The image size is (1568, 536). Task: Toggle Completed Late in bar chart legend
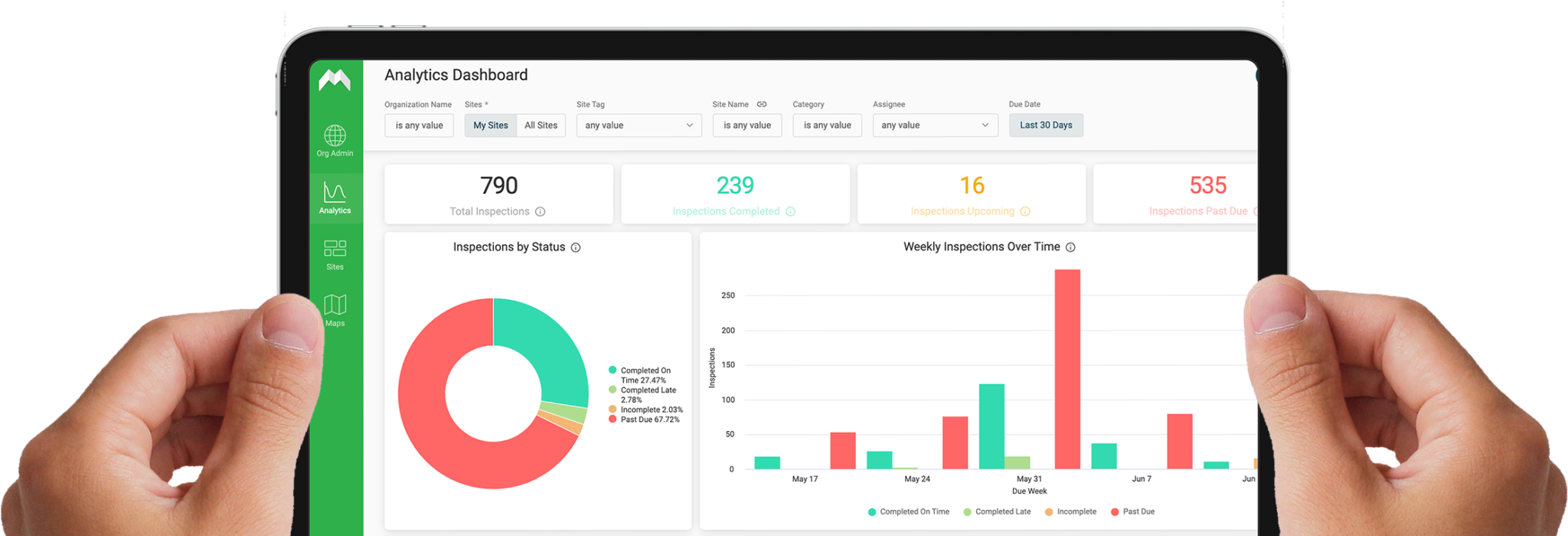(x=997, y=511)
